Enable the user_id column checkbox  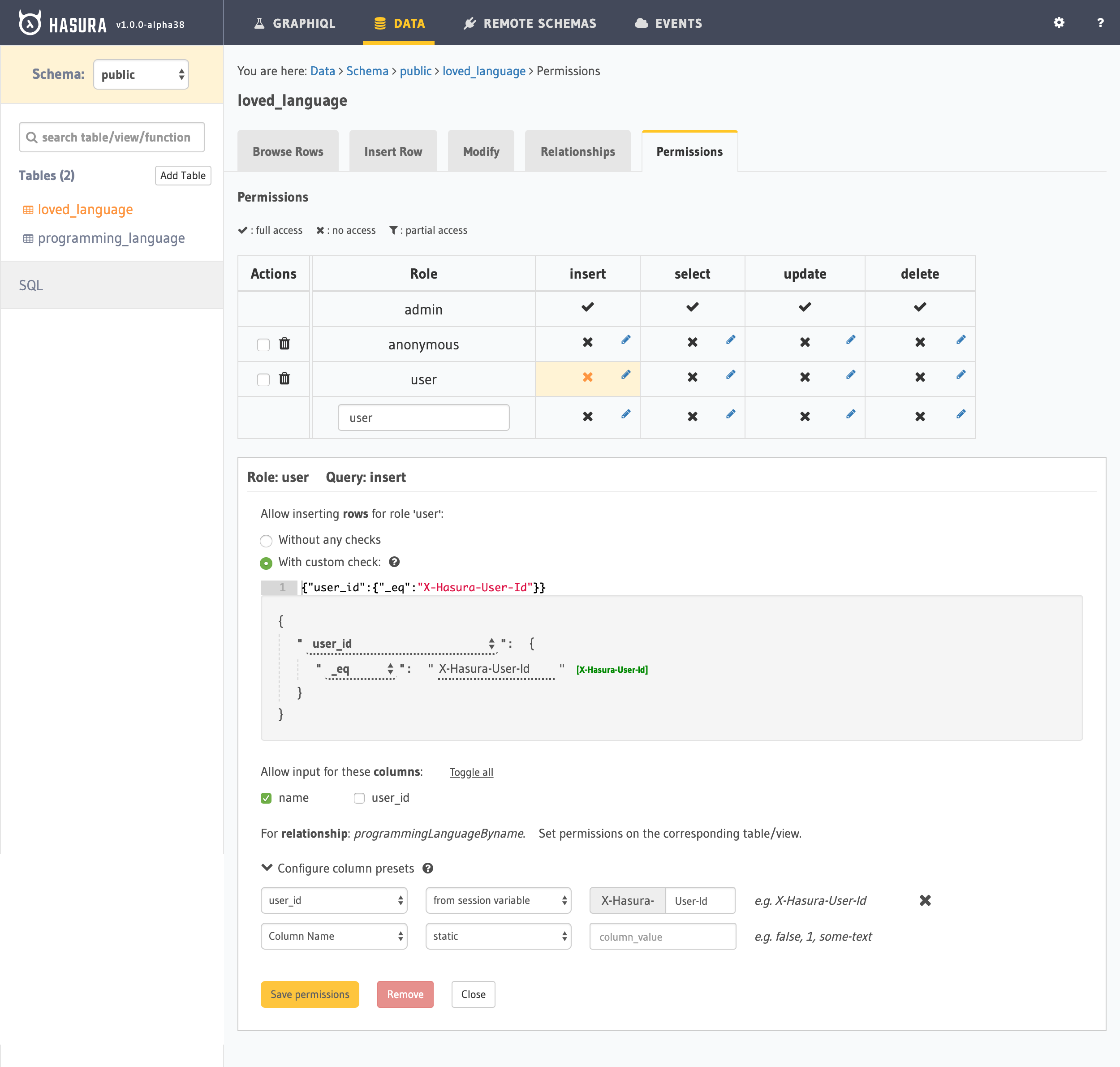click(x=359, y=798)
